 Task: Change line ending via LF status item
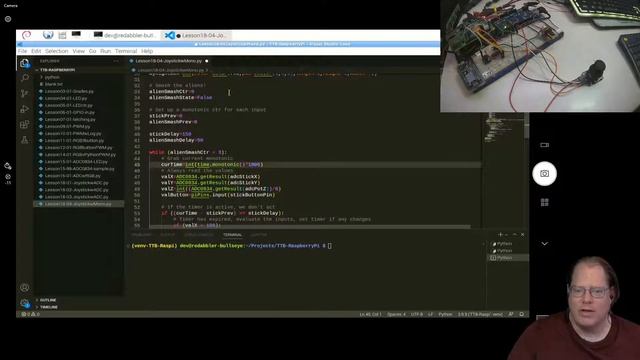[430, 314]
